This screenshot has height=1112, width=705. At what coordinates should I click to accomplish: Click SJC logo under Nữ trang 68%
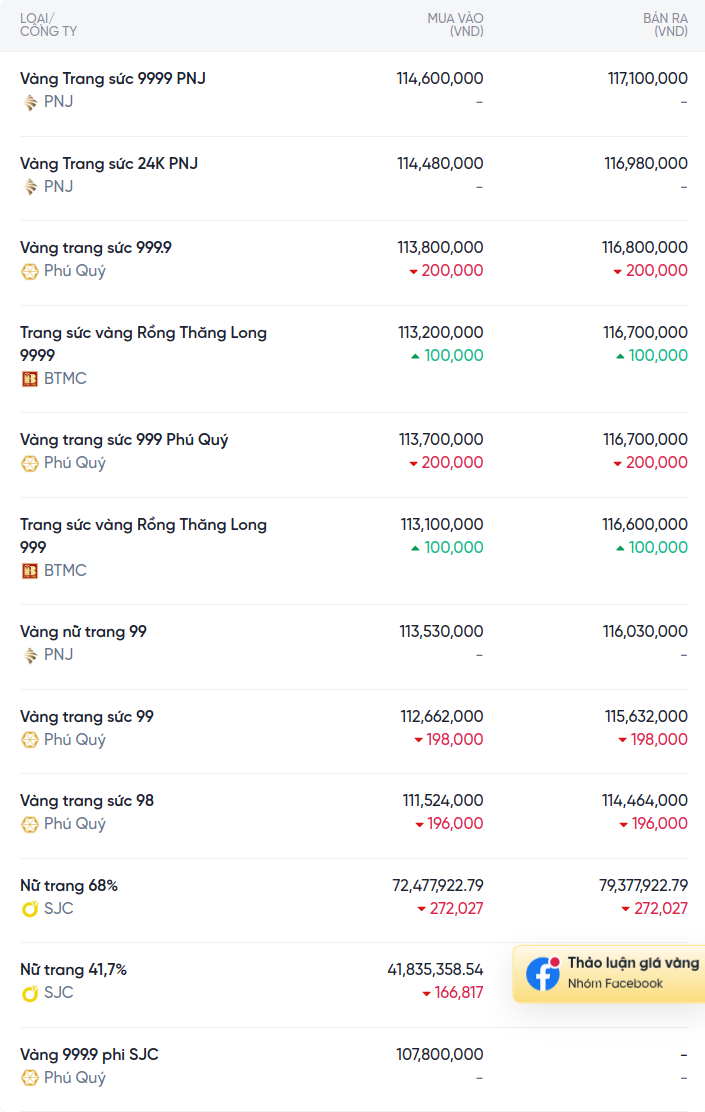coord(30,908)
